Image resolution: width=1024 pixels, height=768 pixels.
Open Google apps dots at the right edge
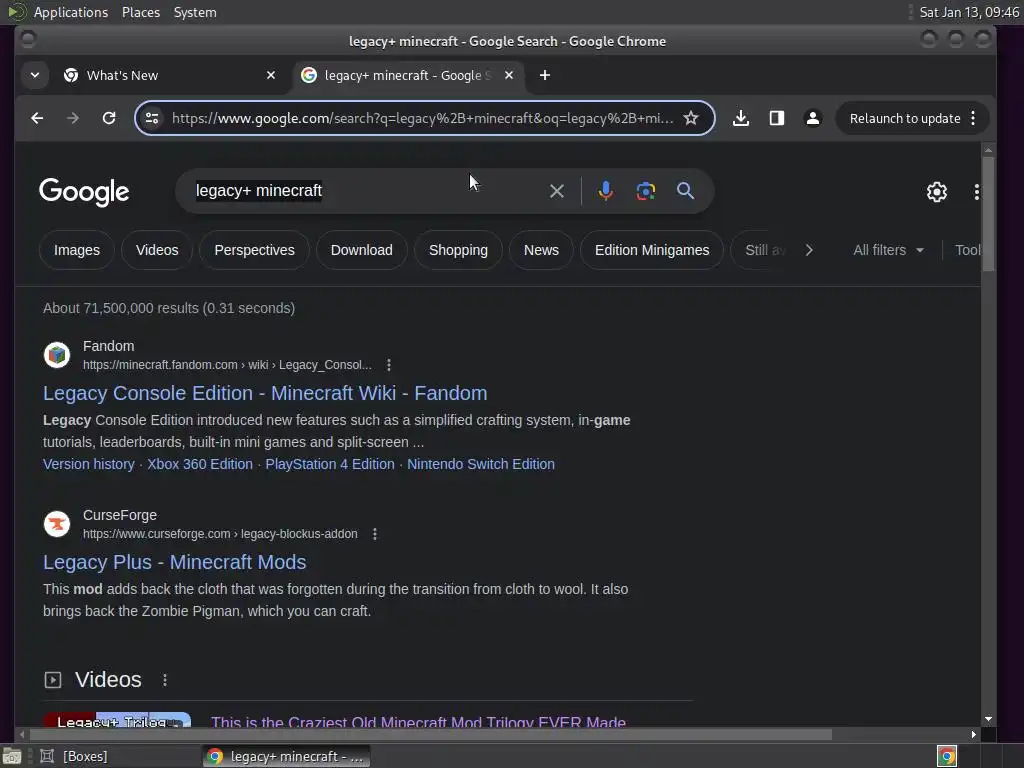tap(976, 191)
